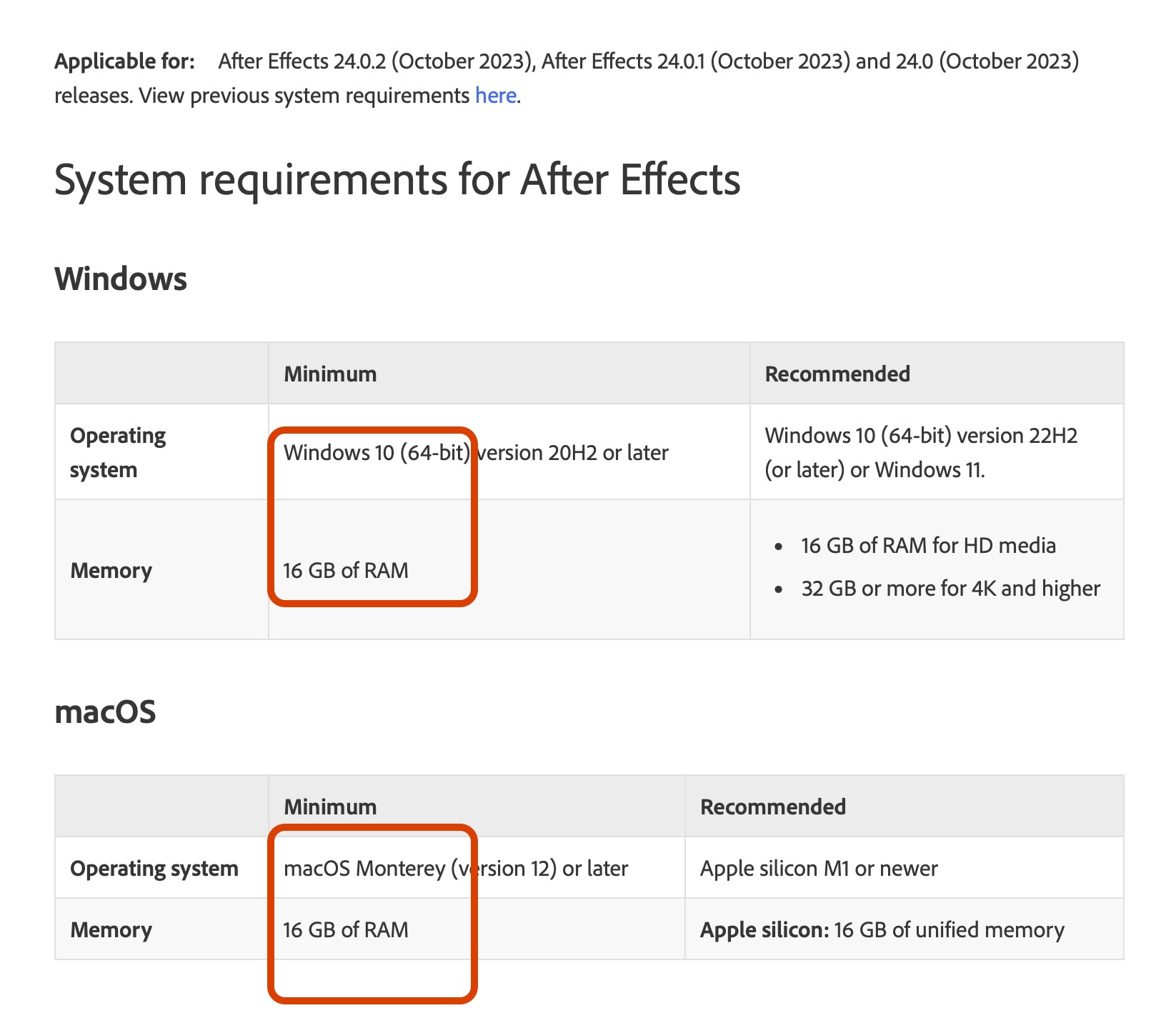Select the Windows section heading
The height and width of the screenshot is (1013, 1176).
121,279
